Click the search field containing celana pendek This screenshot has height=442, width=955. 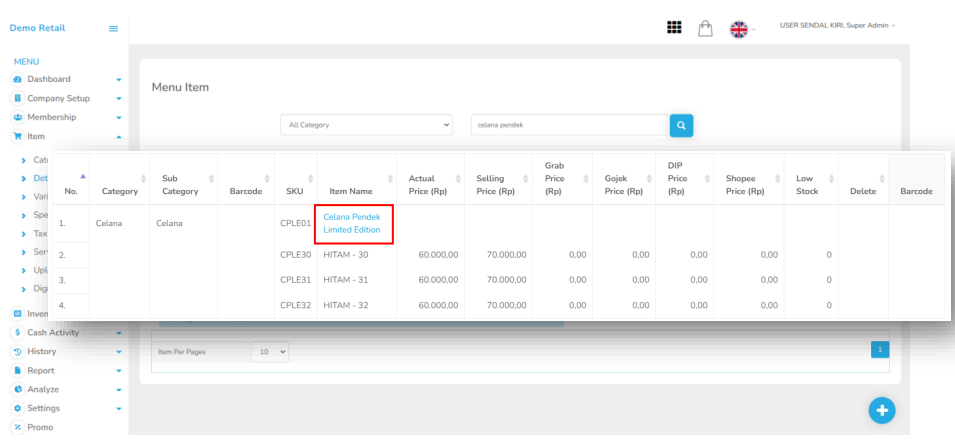coord(567,125)
